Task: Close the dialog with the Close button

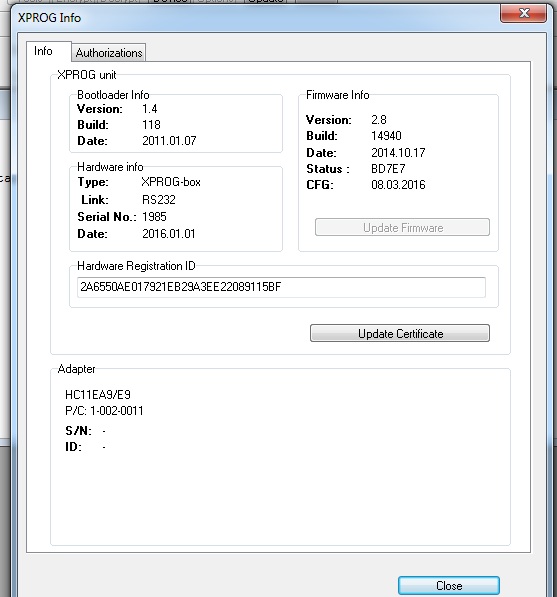Action: (449, 585)
